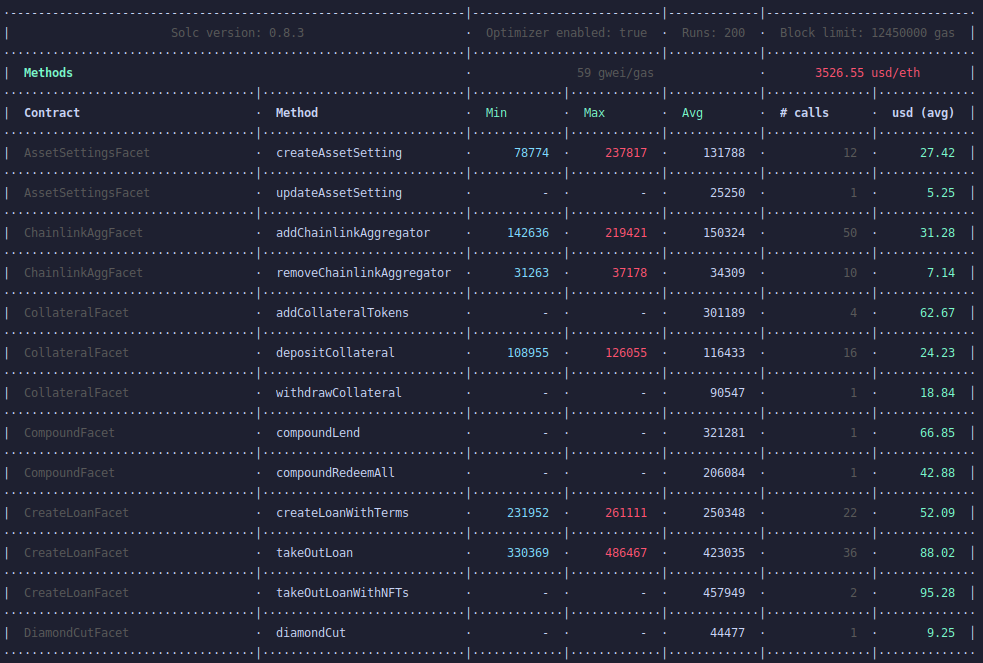The height and width of the screenshot is (663, 983).
Task: Select createLoanWithTerms min value 231952
Action: click(x=528, y=513)
